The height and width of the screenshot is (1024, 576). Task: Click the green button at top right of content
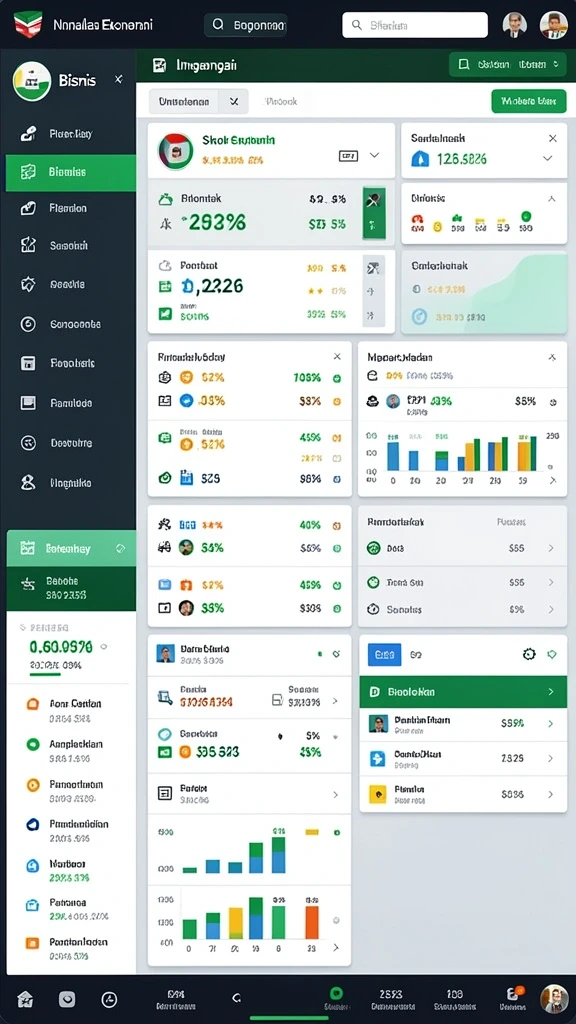528,101
